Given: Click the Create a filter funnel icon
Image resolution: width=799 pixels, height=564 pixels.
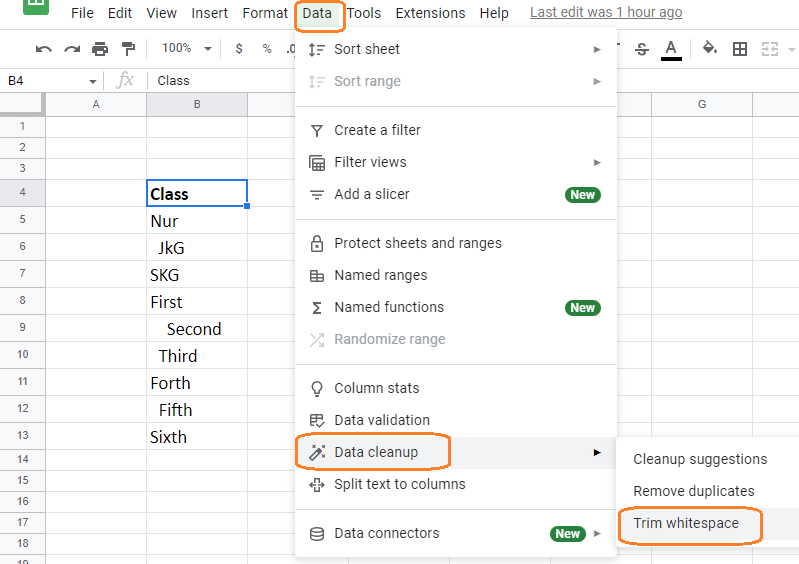Looking at the screenshot, I should [x=316, y=131].
